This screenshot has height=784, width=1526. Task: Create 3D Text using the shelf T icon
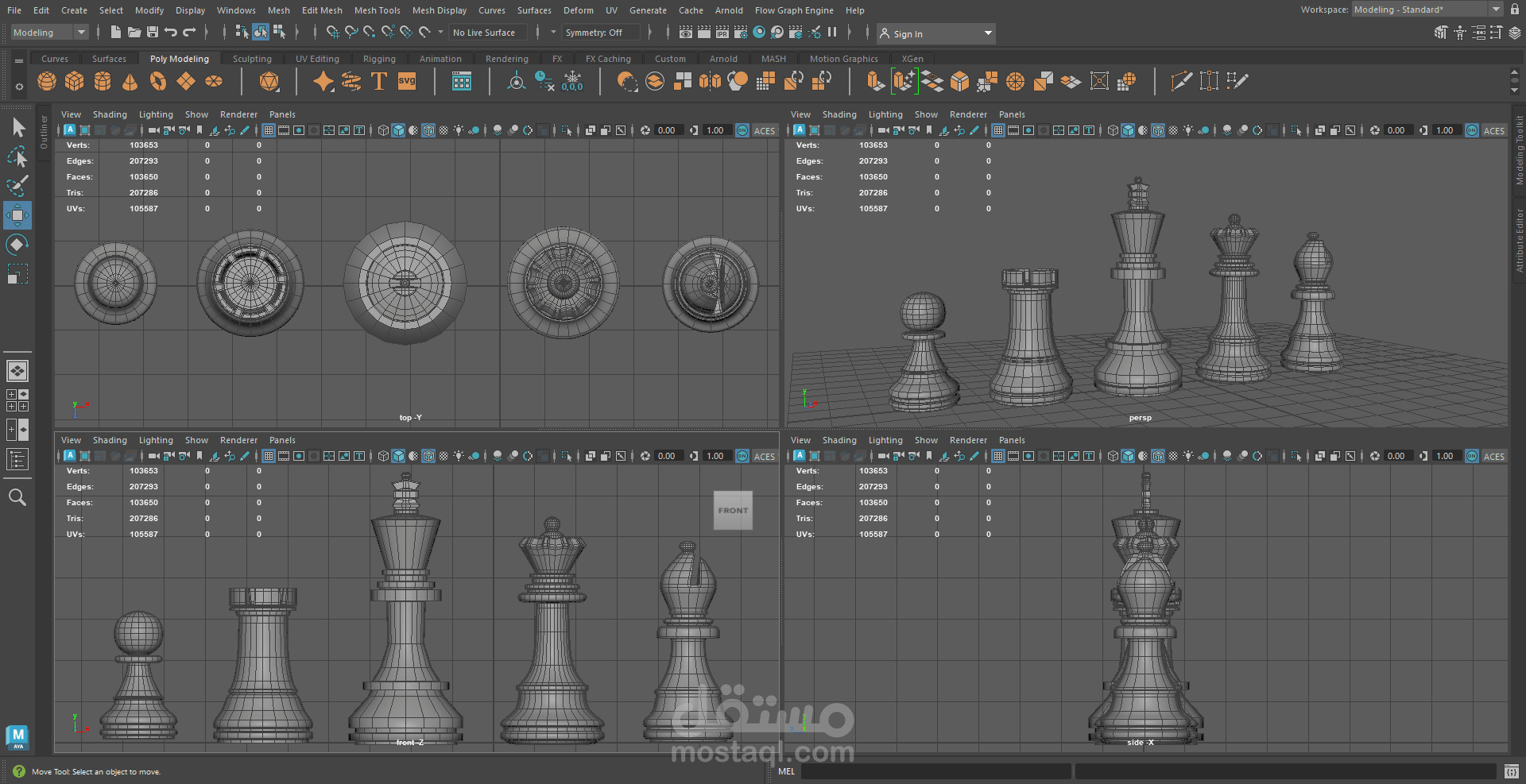pos(379,81)
